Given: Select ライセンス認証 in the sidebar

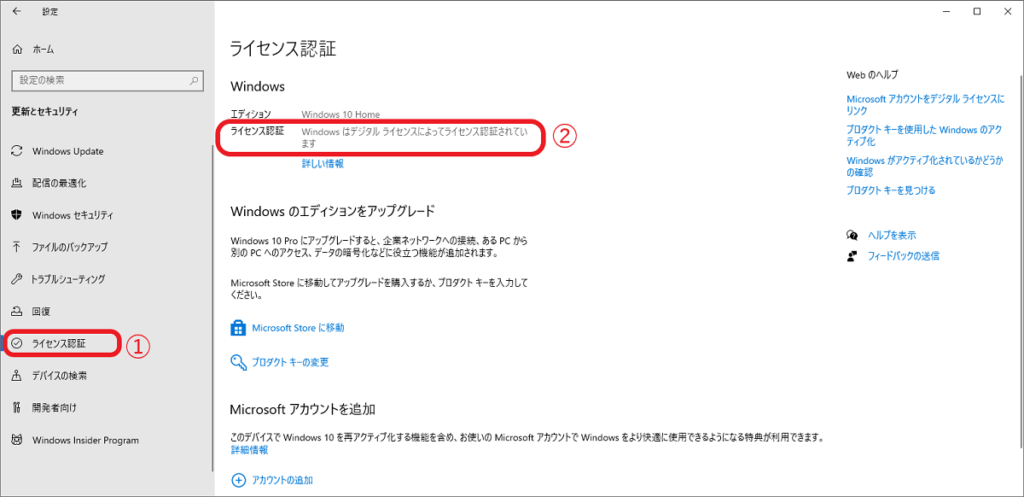Looking at the screenshot, I should coord(59,343).
